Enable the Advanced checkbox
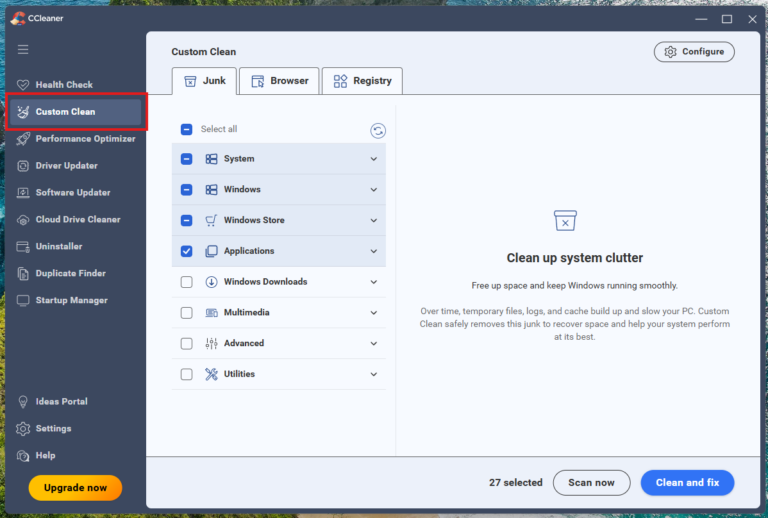The width and height of the screenshot is (768, 518). click(x=186, y=344)
